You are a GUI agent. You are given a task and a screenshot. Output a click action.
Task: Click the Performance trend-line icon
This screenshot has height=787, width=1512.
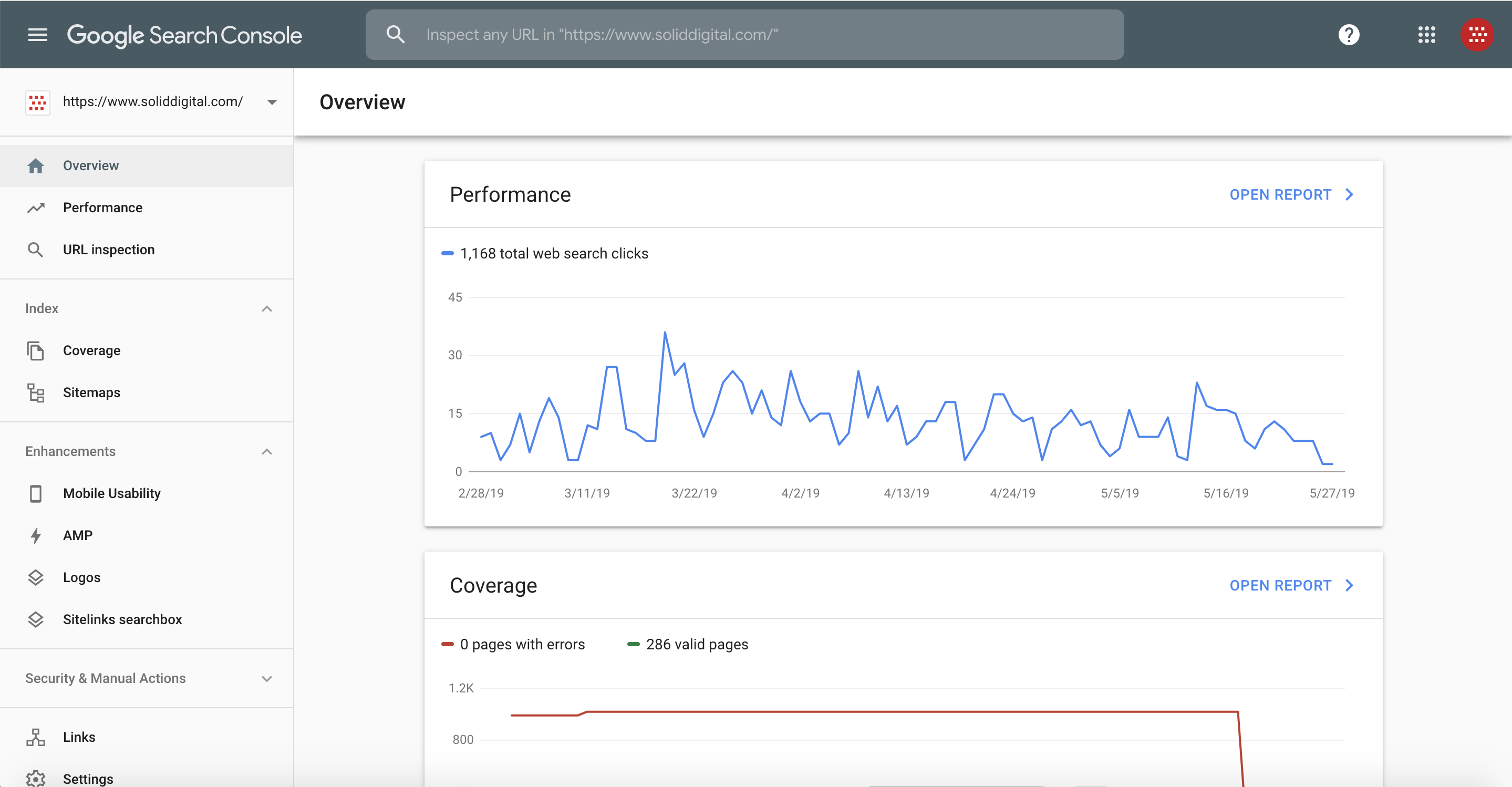(36, 208)
